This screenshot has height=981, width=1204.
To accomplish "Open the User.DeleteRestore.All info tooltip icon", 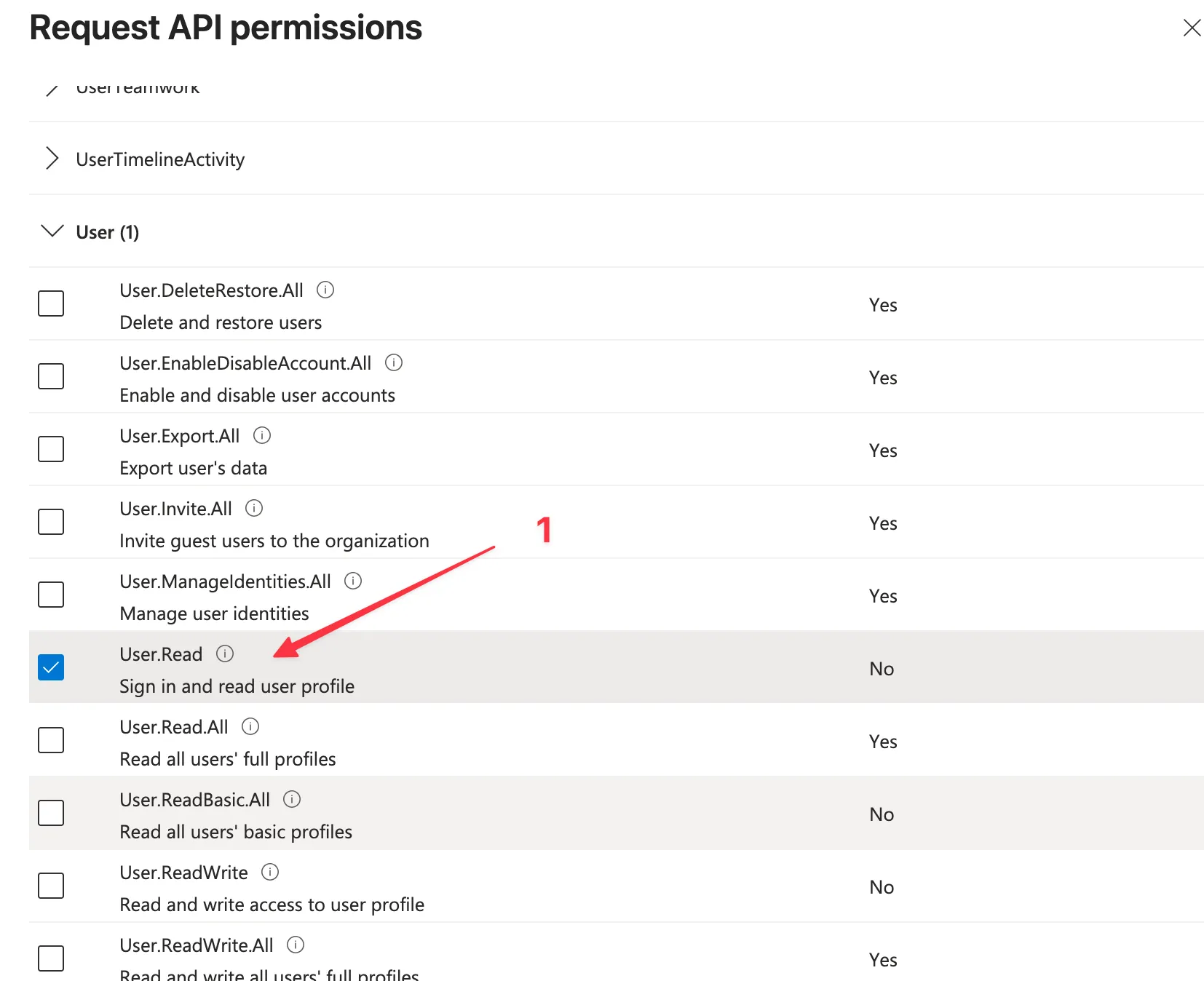I will (x=325, y=290).
